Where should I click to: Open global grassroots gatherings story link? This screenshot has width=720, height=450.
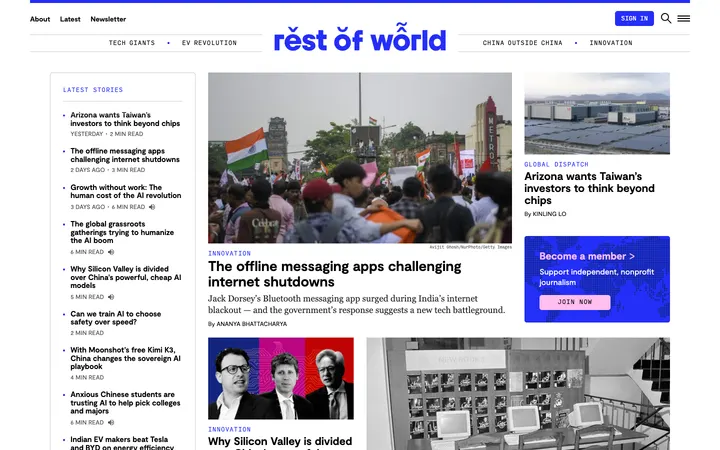click(x=122, y=232)
